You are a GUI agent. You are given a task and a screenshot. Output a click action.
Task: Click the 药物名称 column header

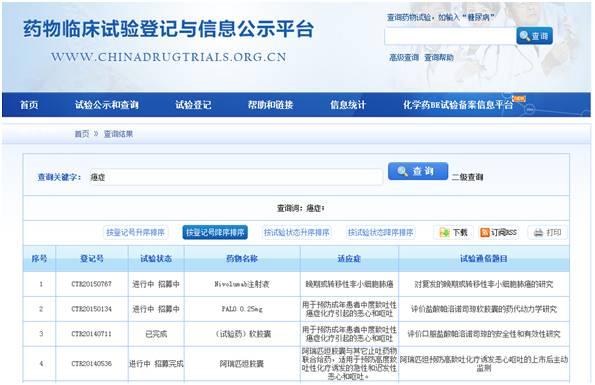tap(242, 259)
